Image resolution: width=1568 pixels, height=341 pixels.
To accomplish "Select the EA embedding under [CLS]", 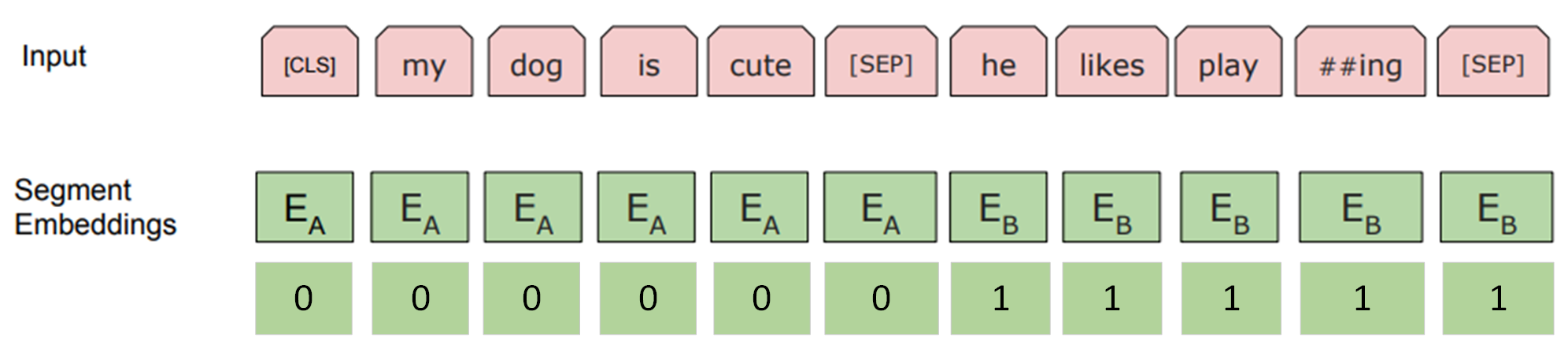I will (x=305, y=208).
